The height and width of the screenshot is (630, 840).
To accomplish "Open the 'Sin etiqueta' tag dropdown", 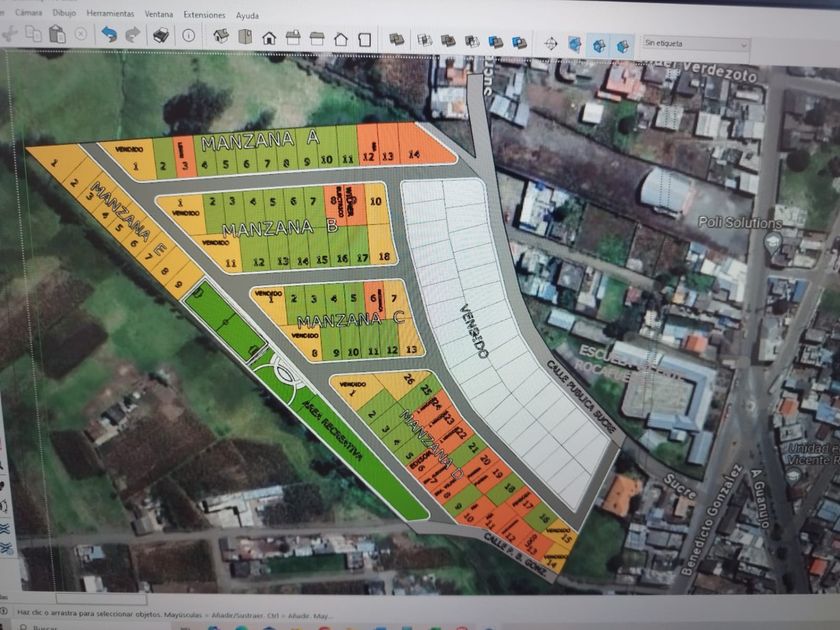I will [695, 44].
